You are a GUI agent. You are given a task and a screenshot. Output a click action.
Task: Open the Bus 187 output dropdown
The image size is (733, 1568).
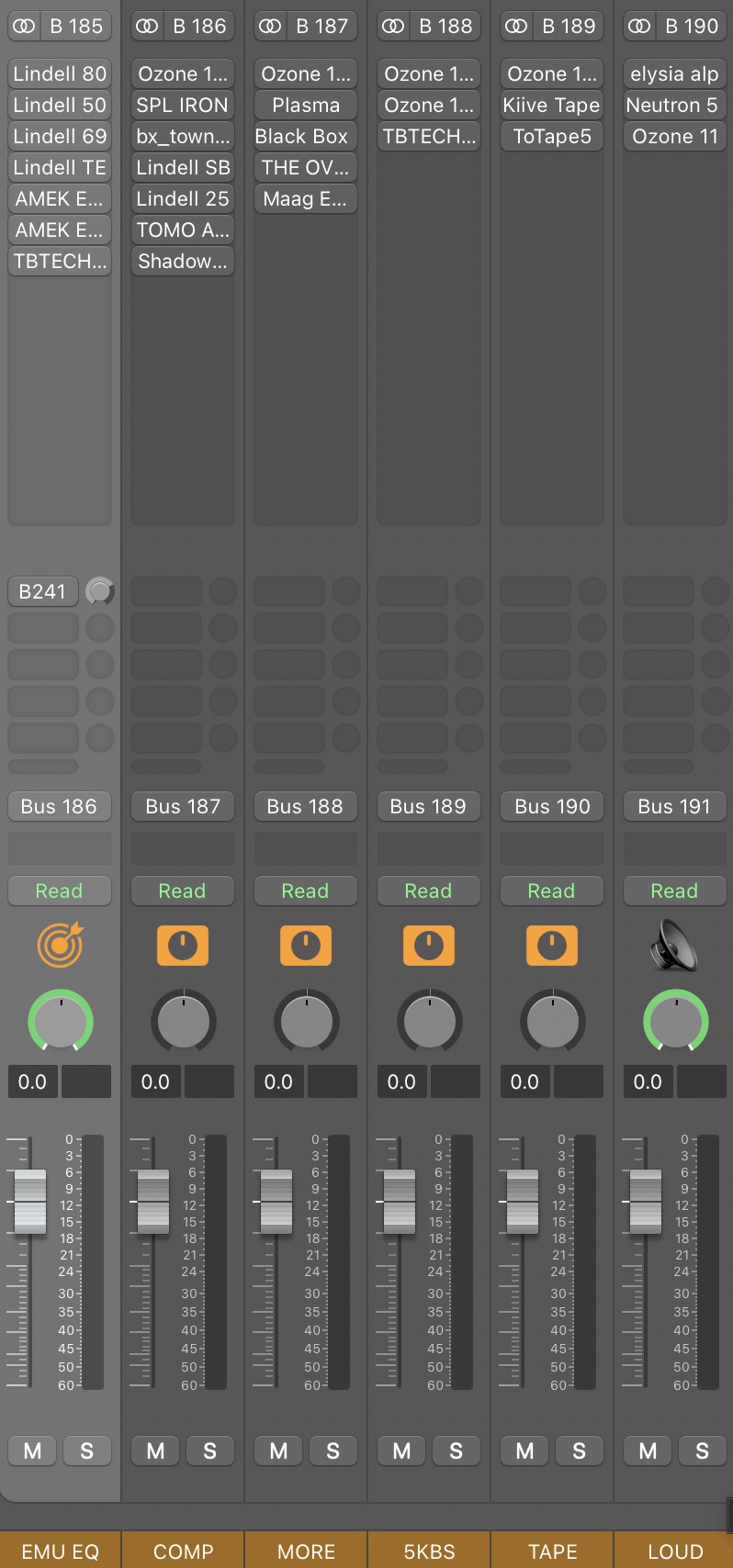[183, 806]
